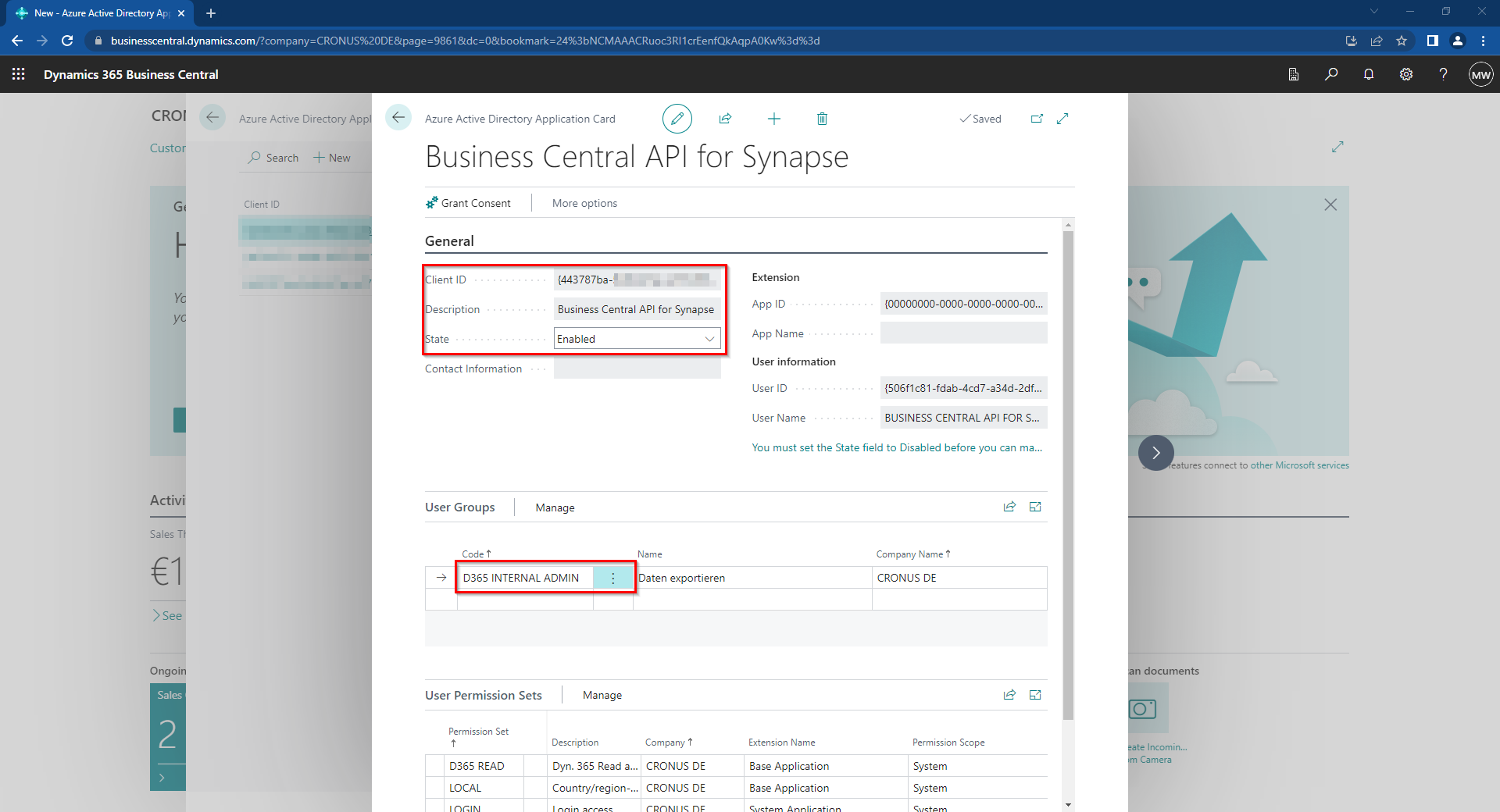
Task: Click CRONUS DE in User Groups row
Action: pyautogui.click(x=959, y=578)
